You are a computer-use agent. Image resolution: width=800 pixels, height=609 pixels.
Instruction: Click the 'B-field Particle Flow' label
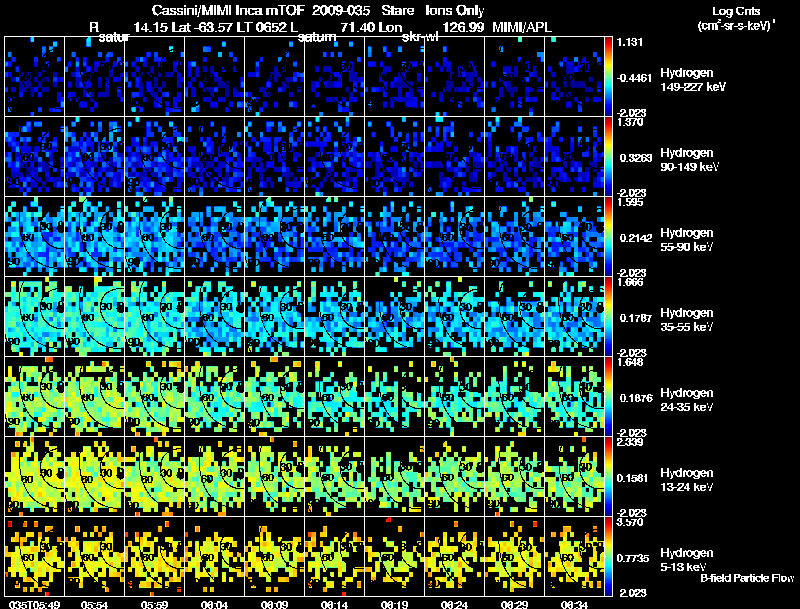747,578
